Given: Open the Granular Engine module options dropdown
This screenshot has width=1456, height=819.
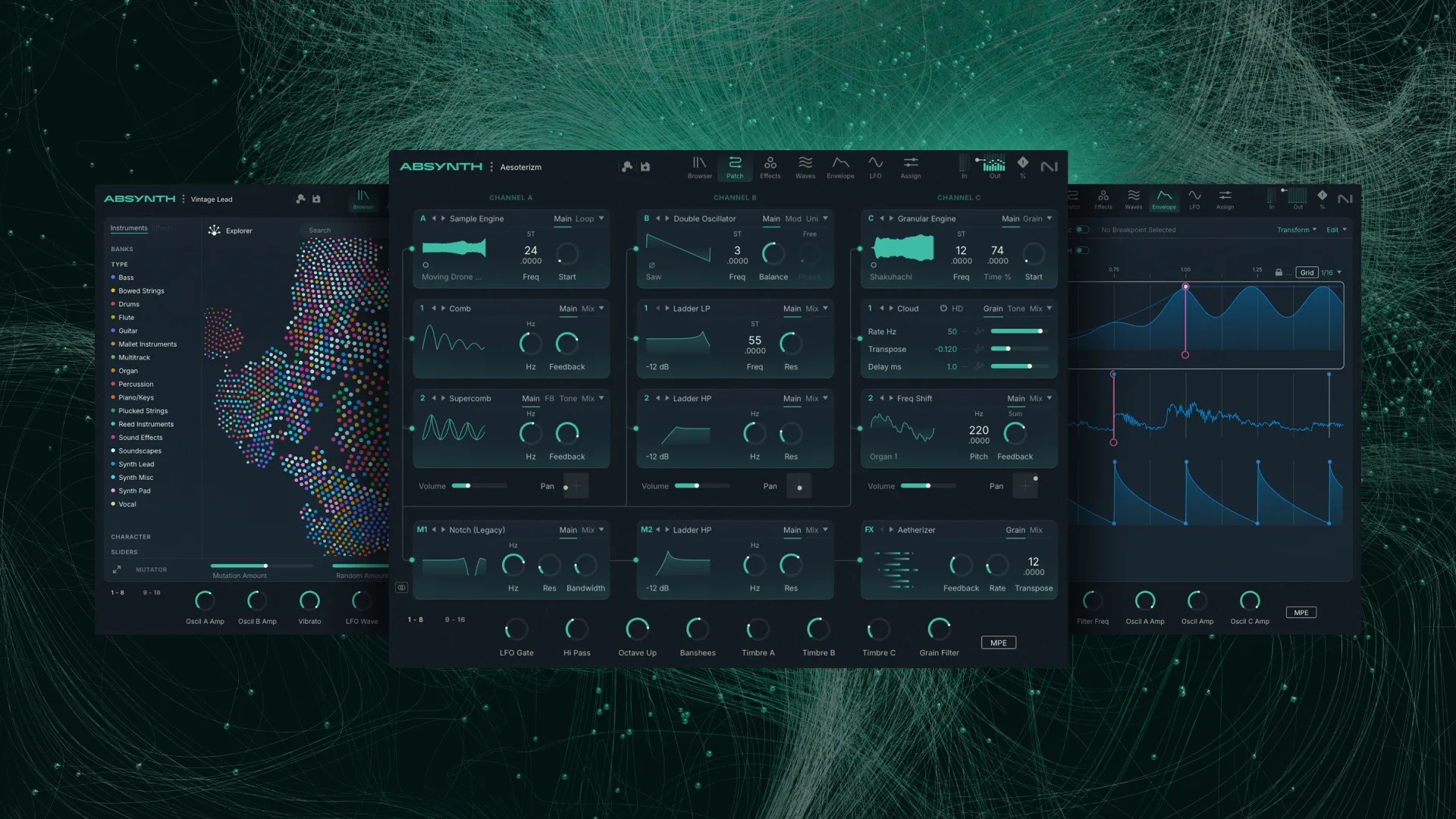Looking at the screenshot, I should [1050, 218].
